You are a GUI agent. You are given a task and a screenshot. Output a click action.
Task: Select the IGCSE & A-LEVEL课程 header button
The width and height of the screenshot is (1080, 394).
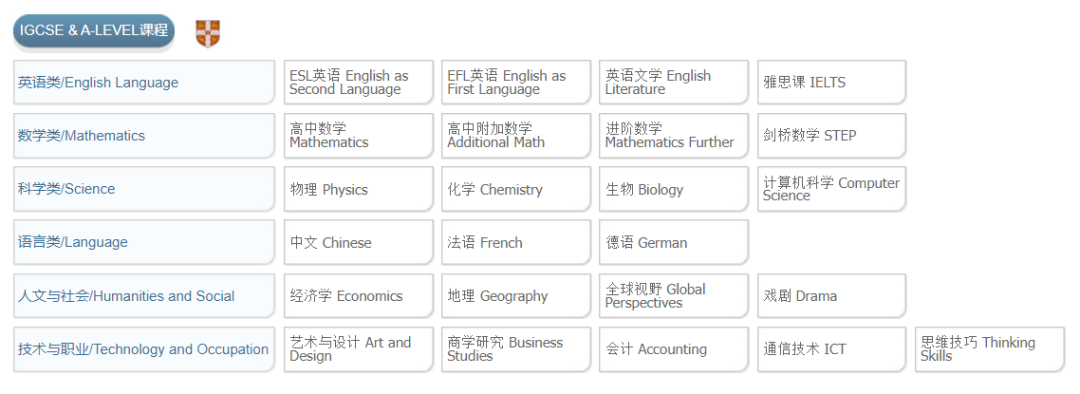coord(94,31)
